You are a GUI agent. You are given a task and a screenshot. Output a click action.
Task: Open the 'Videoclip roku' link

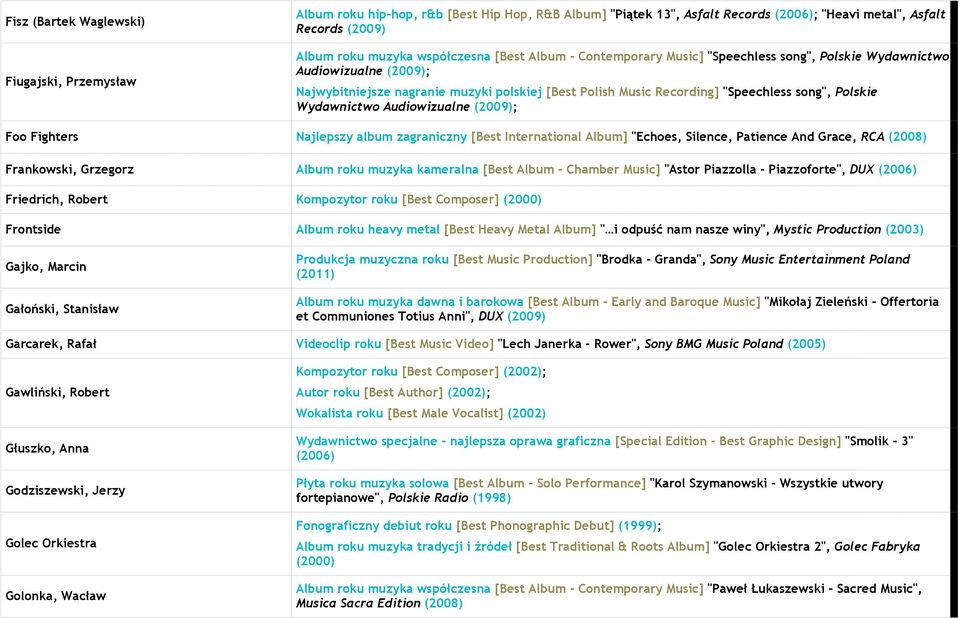tap(339, 344)
